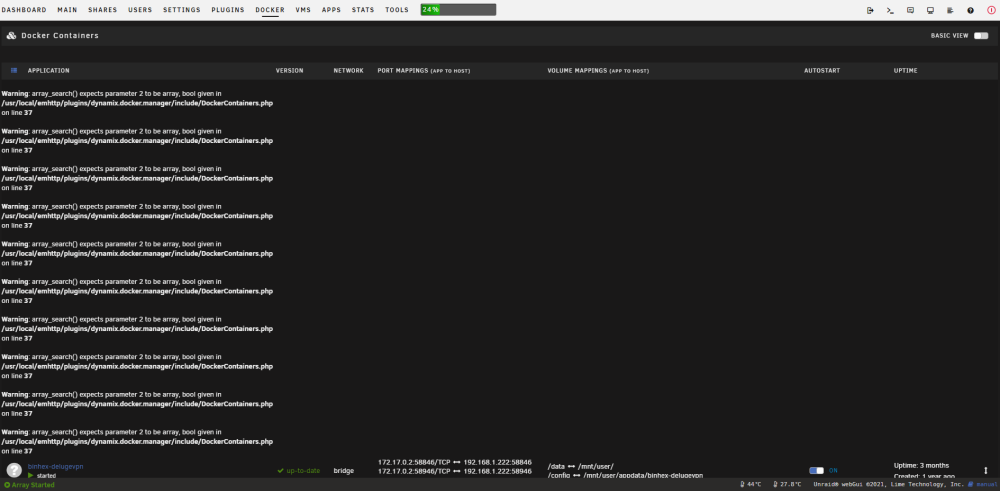Open the system log icon
The height and width of the screenshot is (491, 1000).
coord(950,10)
